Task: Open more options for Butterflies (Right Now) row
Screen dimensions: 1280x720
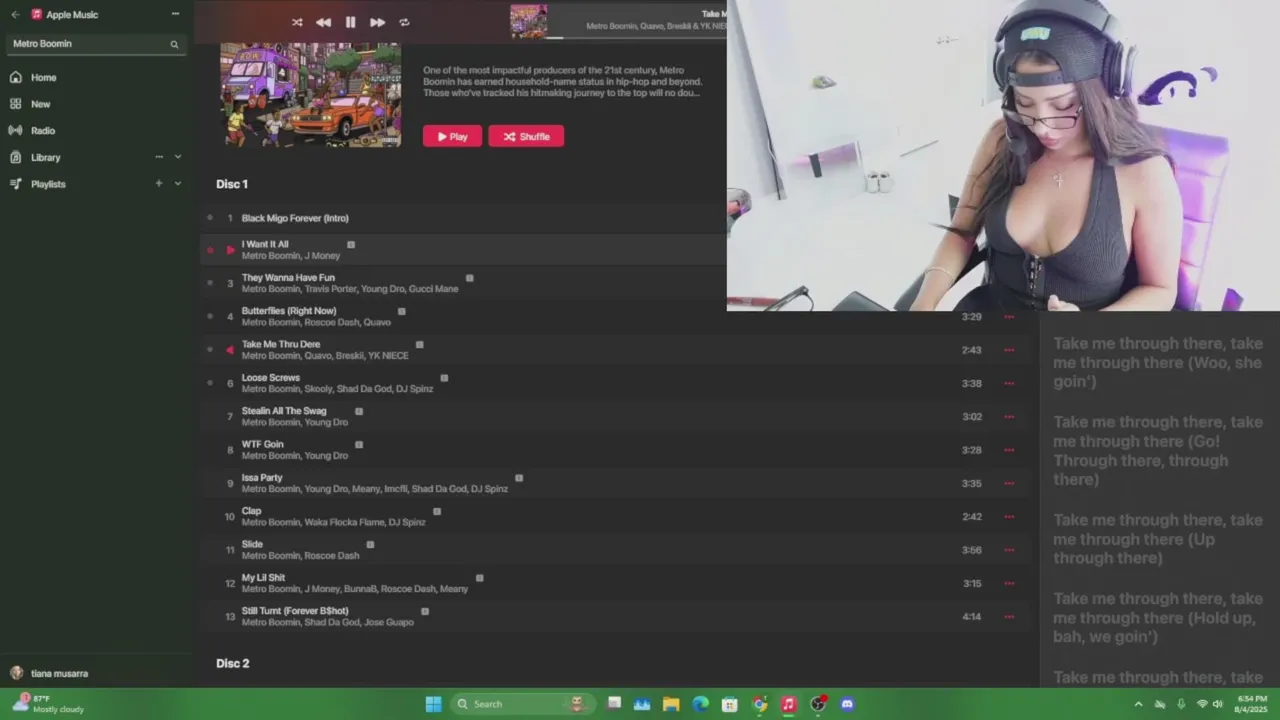Action: click(1009, 317)
